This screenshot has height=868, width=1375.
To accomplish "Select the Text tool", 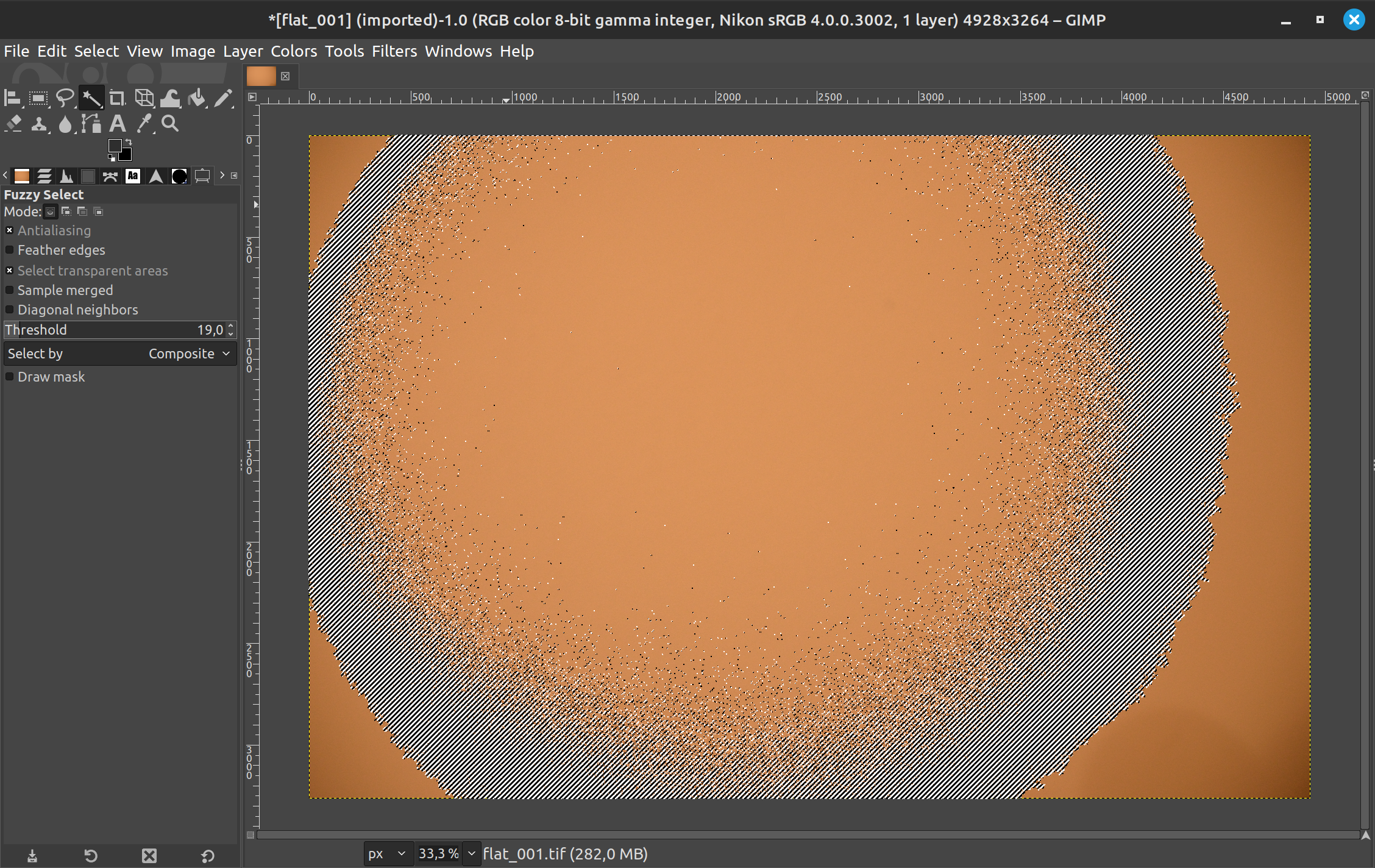I will pyautogui.click(x=117, y=124).
